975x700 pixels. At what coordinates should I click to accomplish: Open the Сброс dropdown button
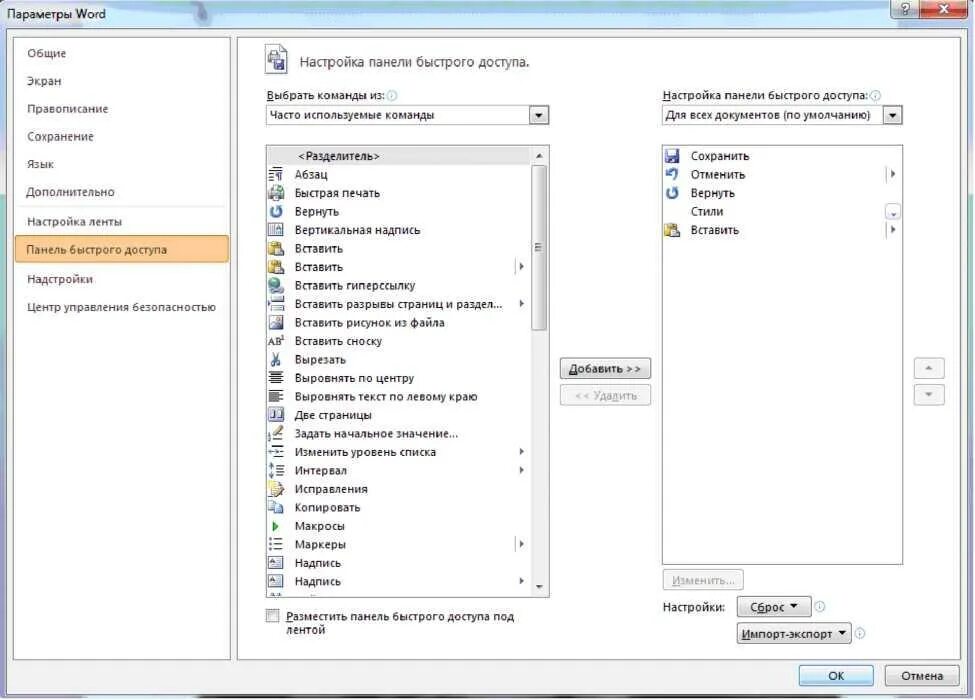coord(774,607)
